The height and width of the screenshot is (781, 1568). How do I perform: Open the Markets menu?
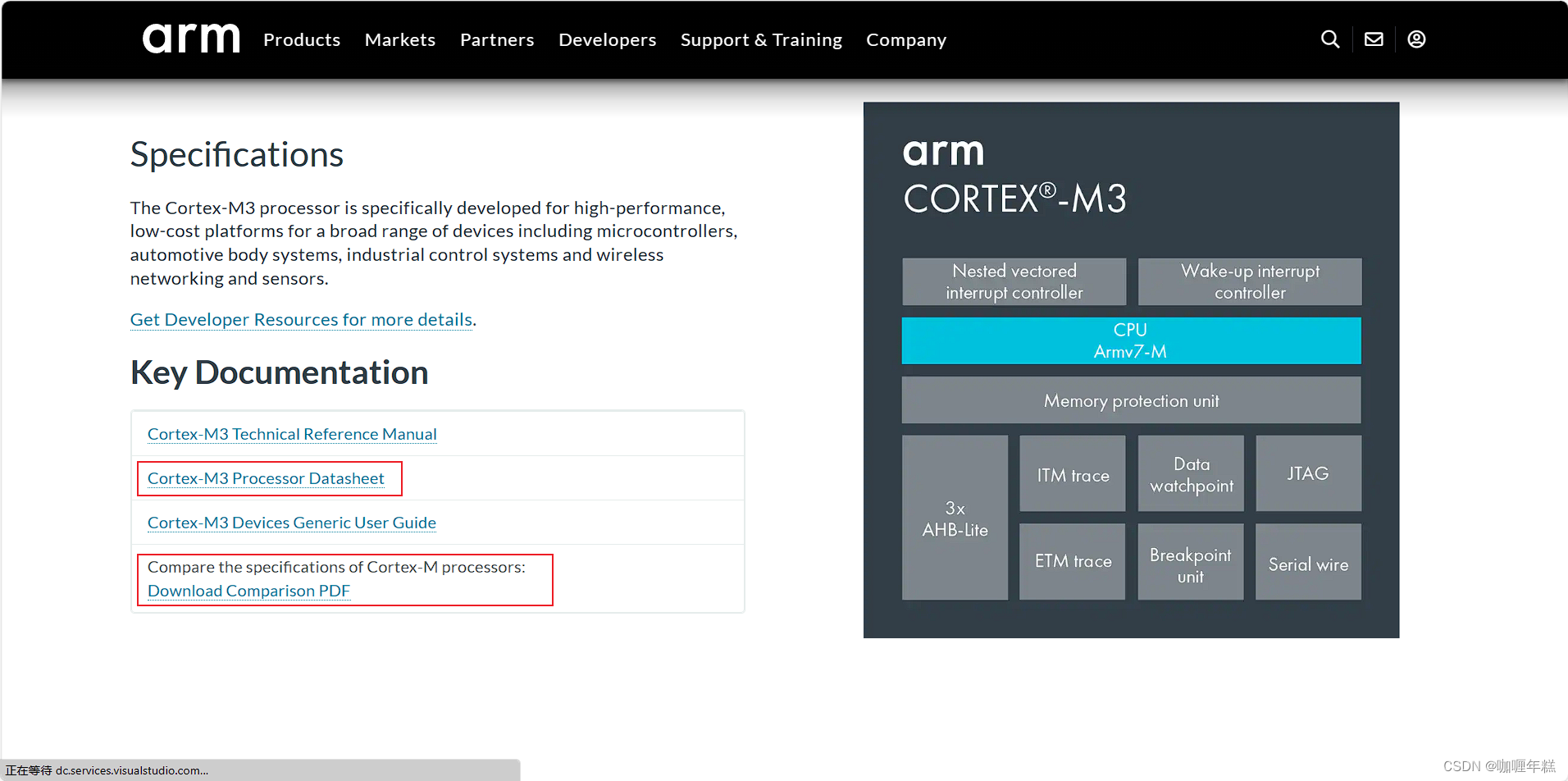point(400,39)
